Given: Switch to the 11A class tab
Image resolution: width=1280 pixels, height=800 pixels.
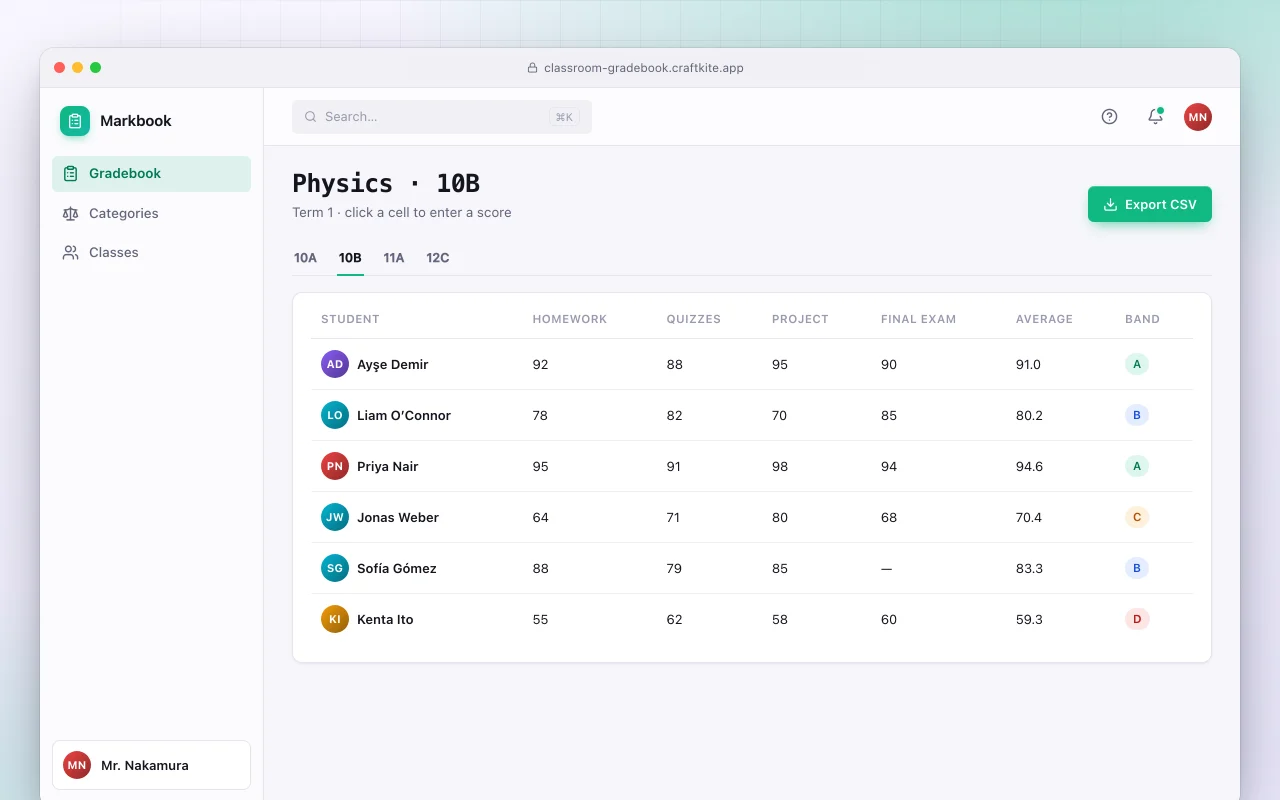Looking at the screenshot, I should (x=394, y=258).
